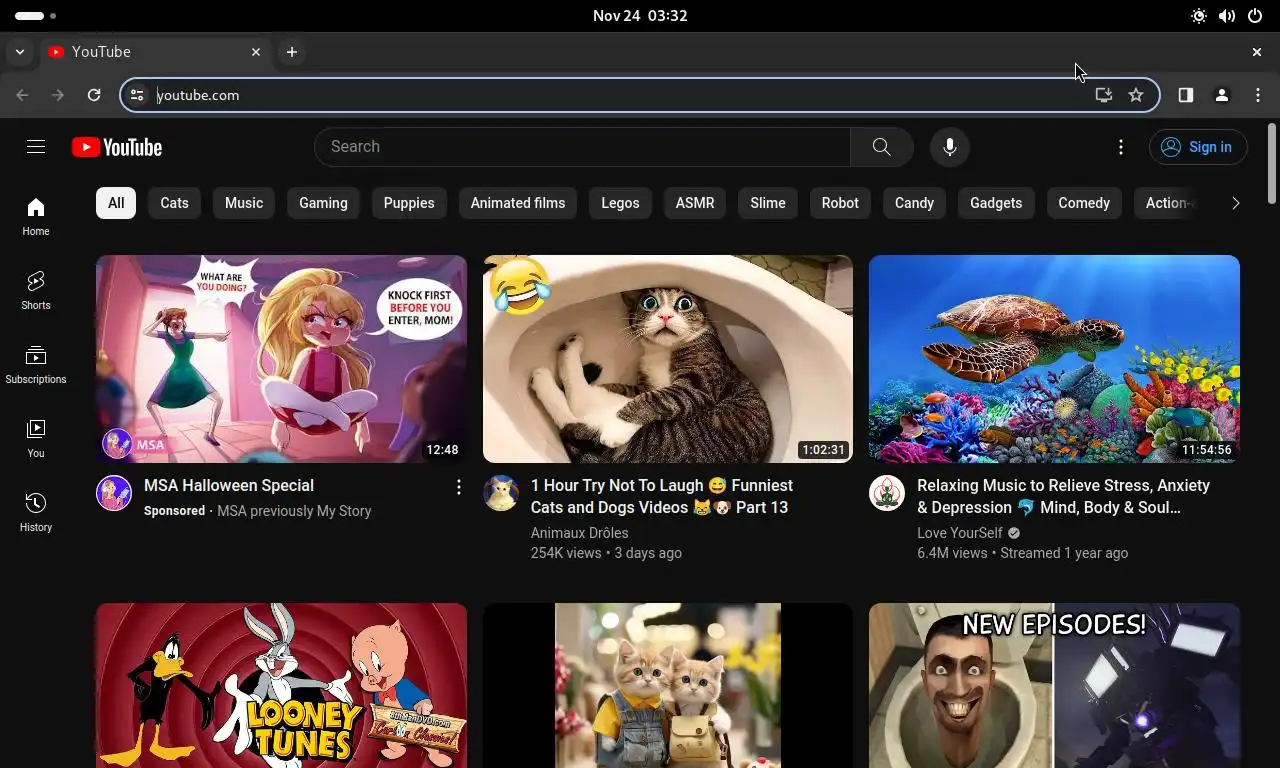Open system power menu

pos(1255,16)
